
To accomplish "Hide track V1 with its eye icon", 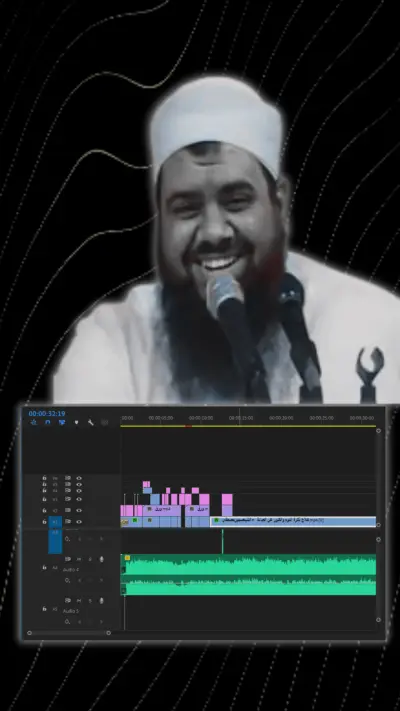I will pyautogui.click(x=79, y=521).
